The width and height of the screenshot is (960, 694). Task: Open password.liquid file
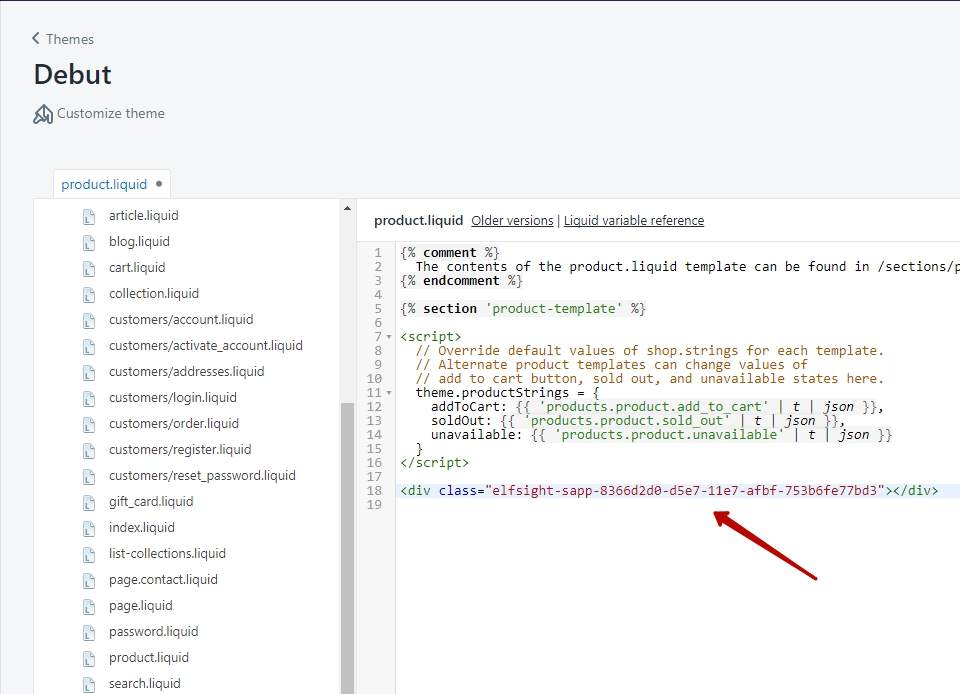tap(154, 632)
